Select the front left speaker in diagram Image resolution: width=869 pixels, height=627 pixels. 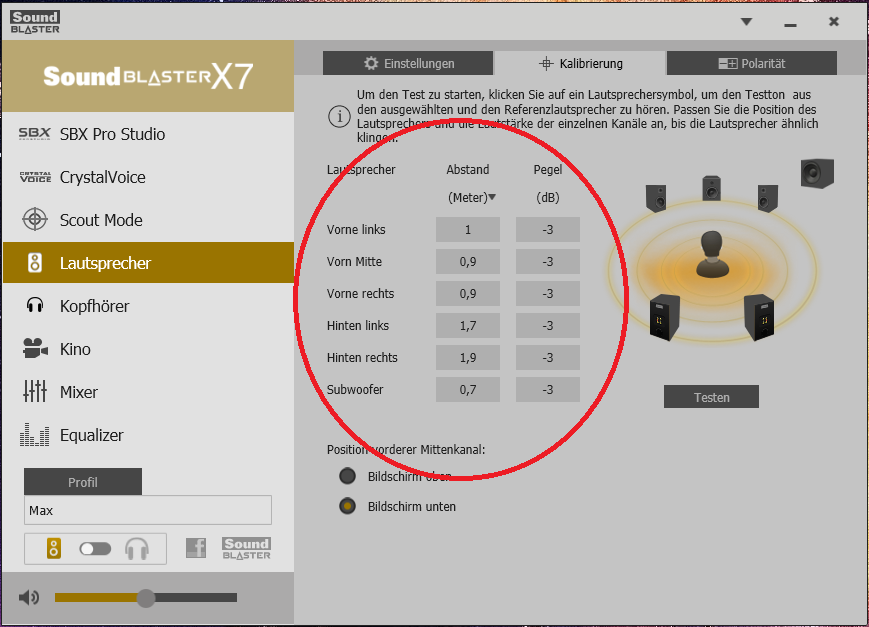coord(656,198)
